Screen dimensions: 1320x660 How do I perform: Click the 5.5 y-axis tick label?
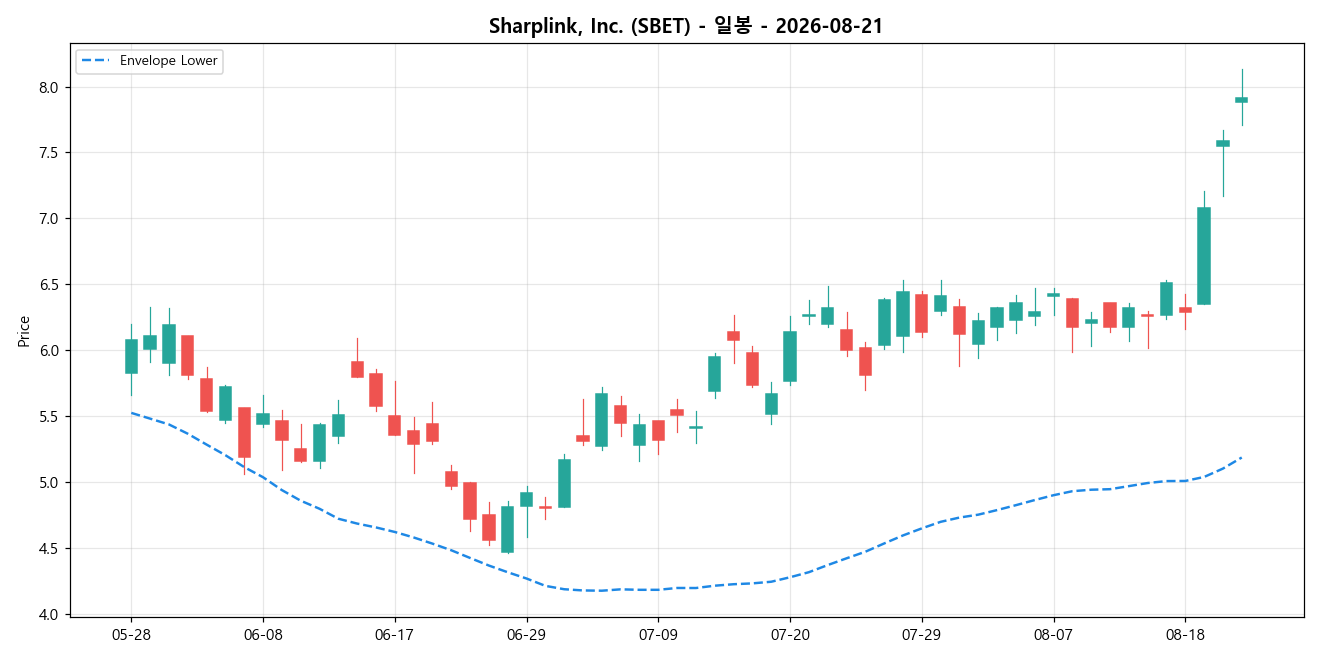coord(50,417)
